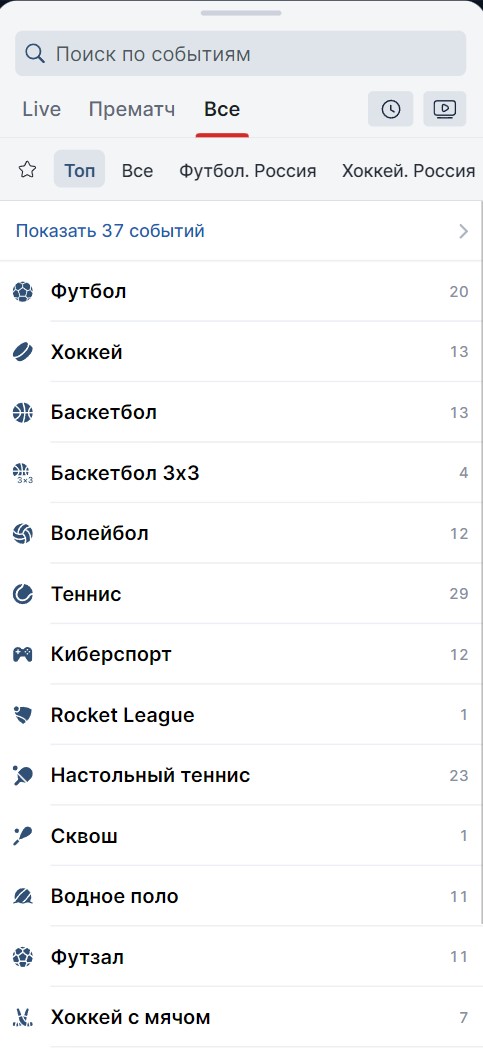This screenshot has height=1061, width=483.
Task: Click the hockey puck icon beside Хоккей
Action: point(22,352)
